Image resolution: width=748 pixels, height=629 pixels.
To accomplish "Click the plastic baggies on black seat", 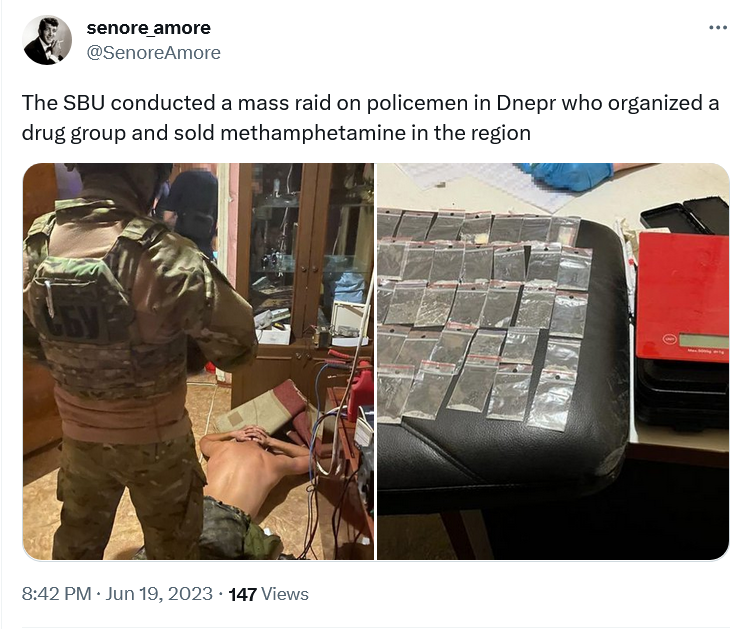I will (484, 315).
